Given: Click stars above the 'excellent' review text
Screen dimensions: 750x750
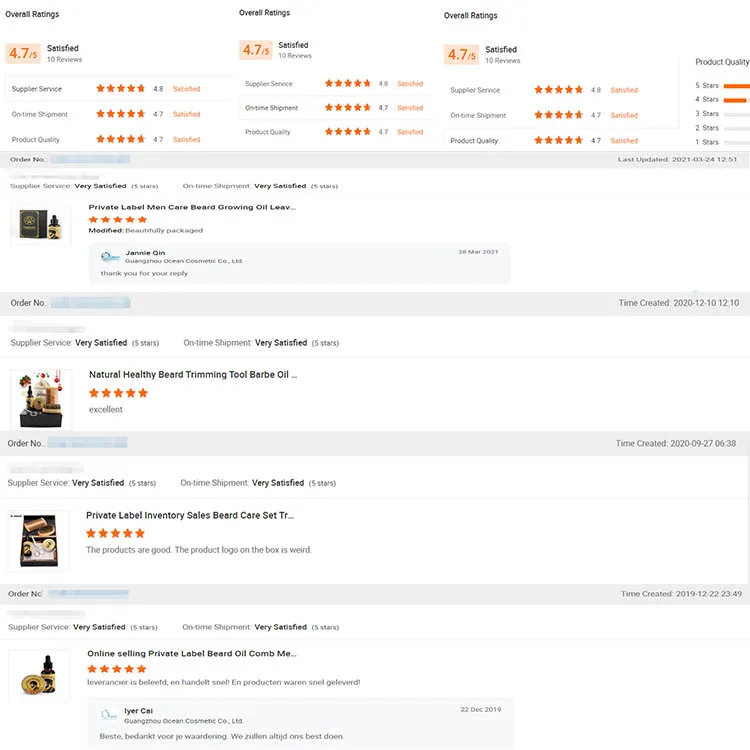Looking at the screenshot, I should pyautogui.click(x=119, y=393).
